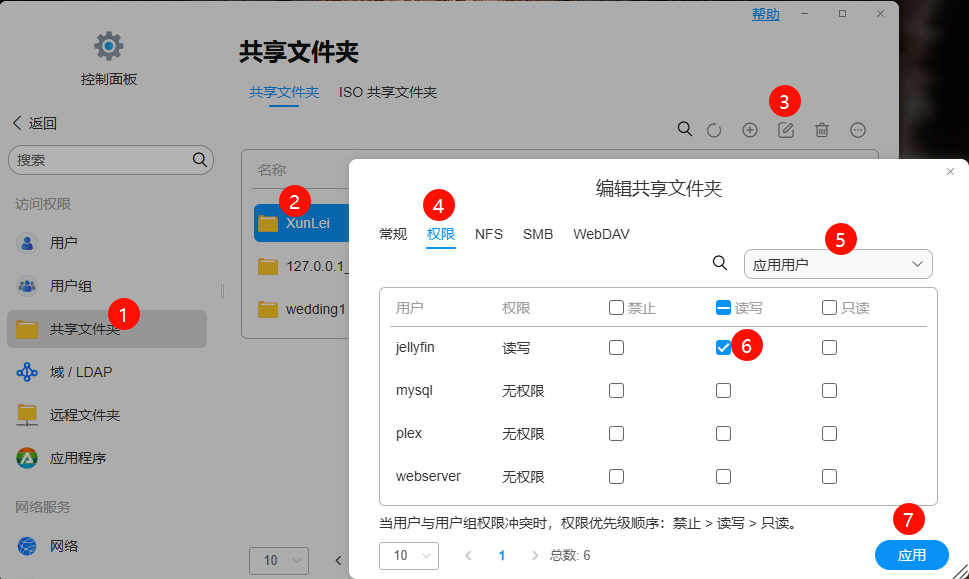969x579 pixels.
Task: Click 返回 to go back
Action: [35, 123]
